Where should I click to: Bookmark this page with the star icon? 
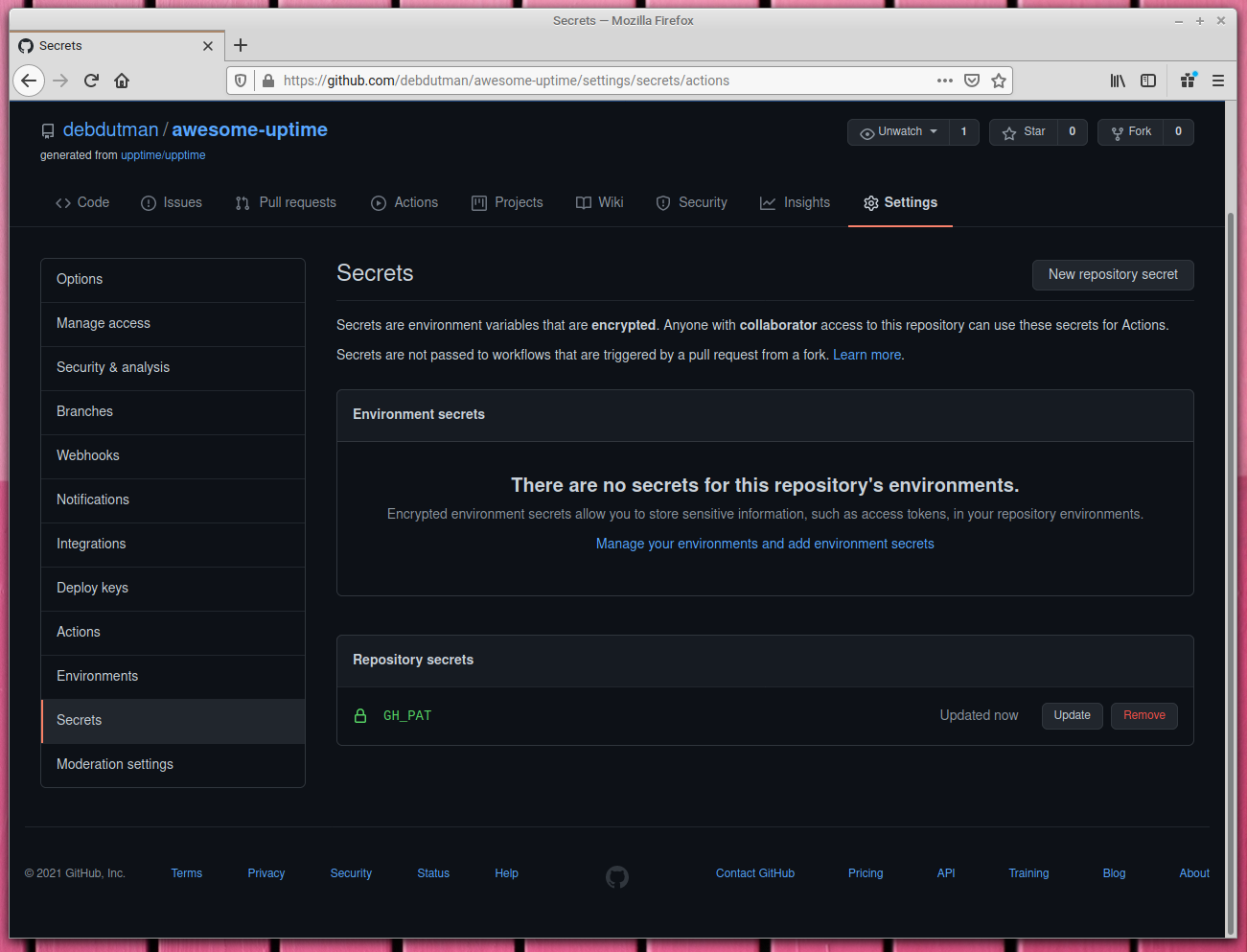(998, 81)
